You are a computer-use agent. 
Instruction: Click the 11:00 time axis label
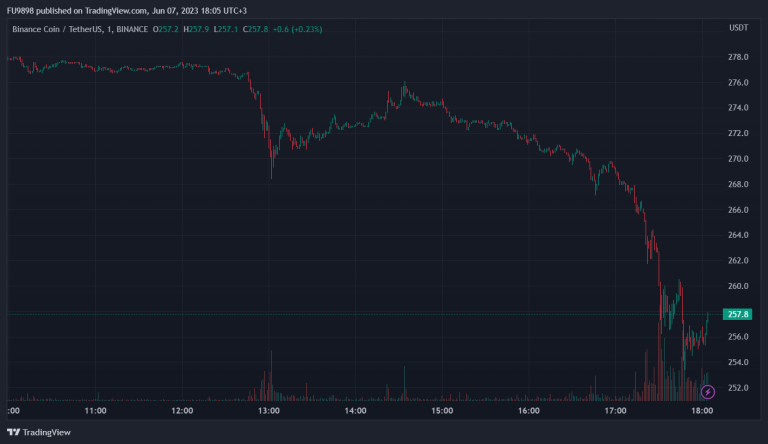tap(95, 410)
